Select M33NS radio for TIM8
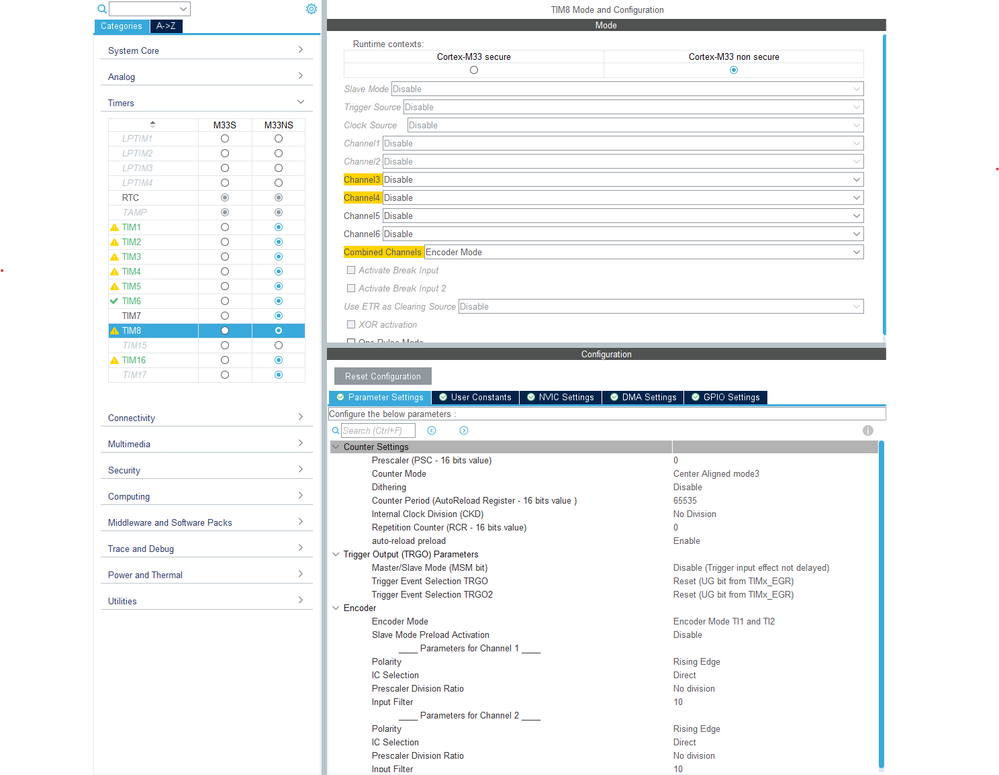 click(x=278, y=331)
